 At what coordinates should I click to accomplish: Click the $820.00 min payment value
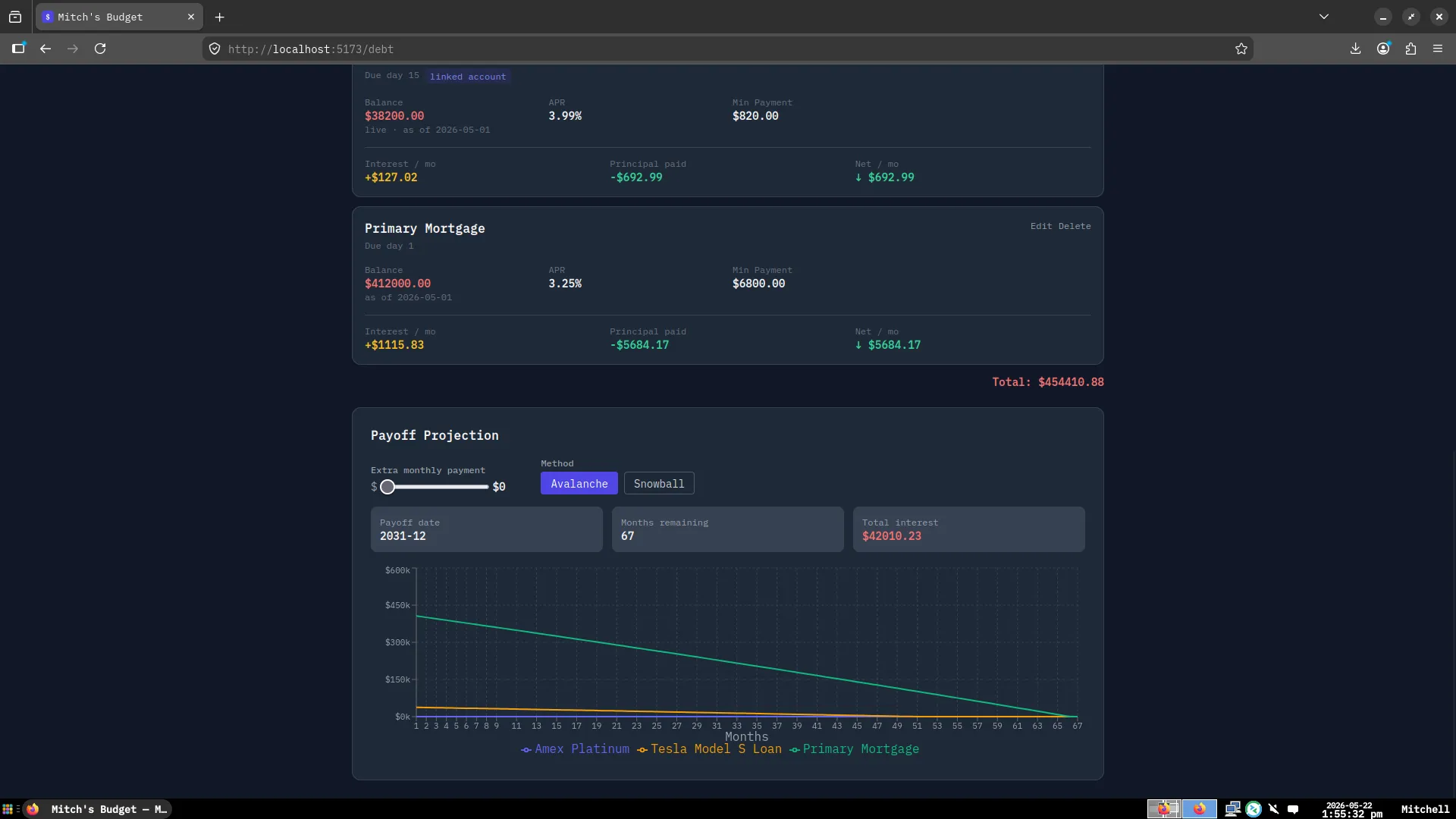[x=755, y=116]
